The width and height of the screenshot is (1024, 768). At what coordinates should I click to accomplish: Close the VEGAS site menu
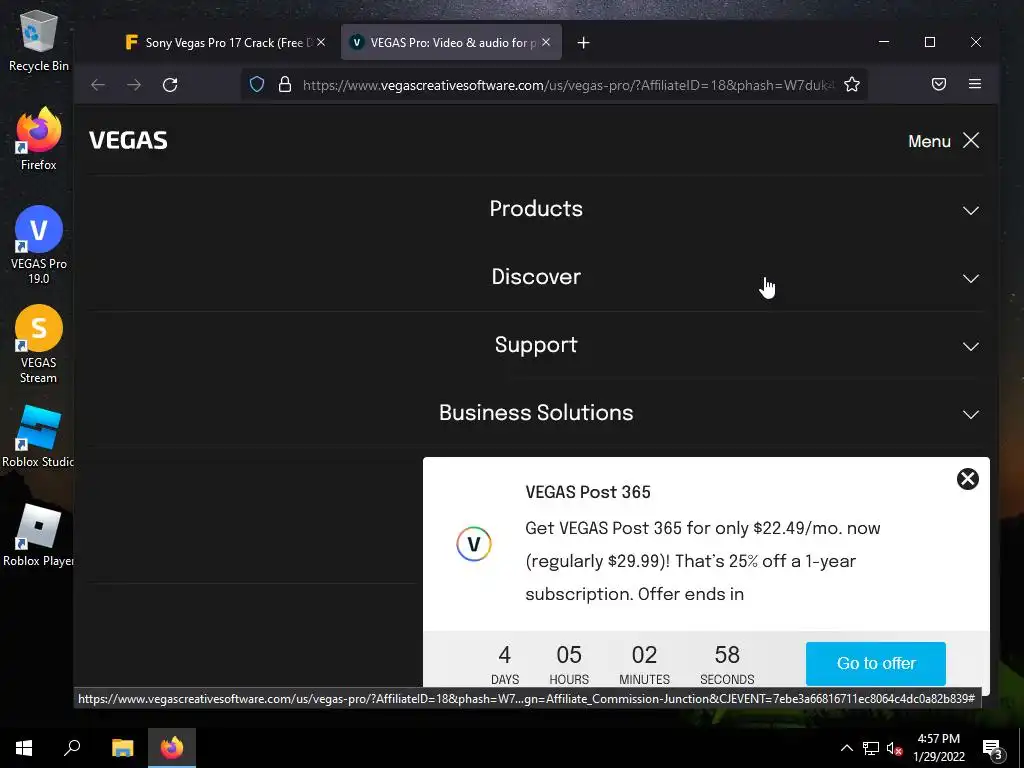[971, 140]
